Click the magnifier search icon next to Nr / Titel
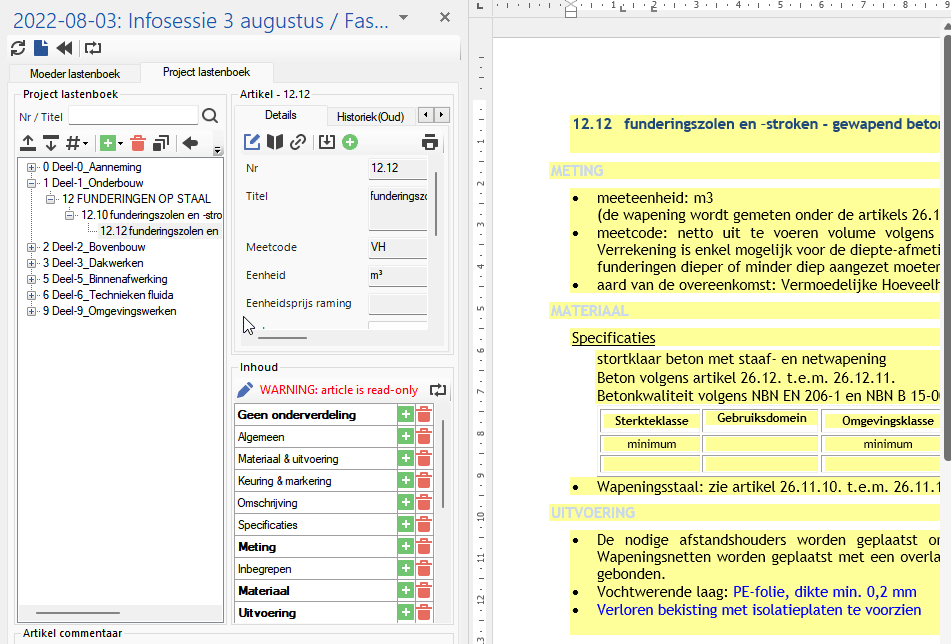The height and width of the screenshot is (644, 951). pos(210,115)
